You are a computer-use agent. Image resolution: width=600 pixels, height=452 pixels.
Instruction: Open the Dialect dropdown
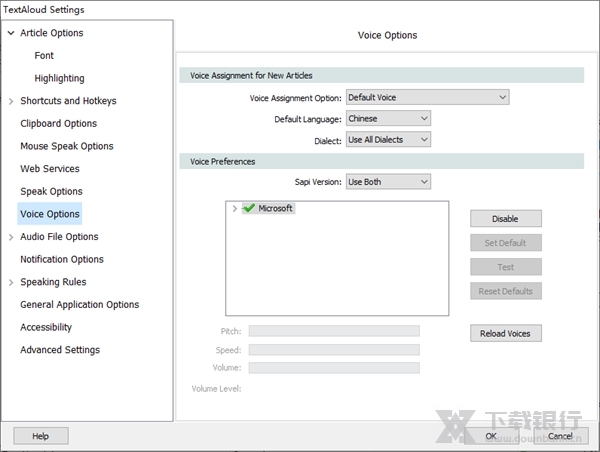388,140
